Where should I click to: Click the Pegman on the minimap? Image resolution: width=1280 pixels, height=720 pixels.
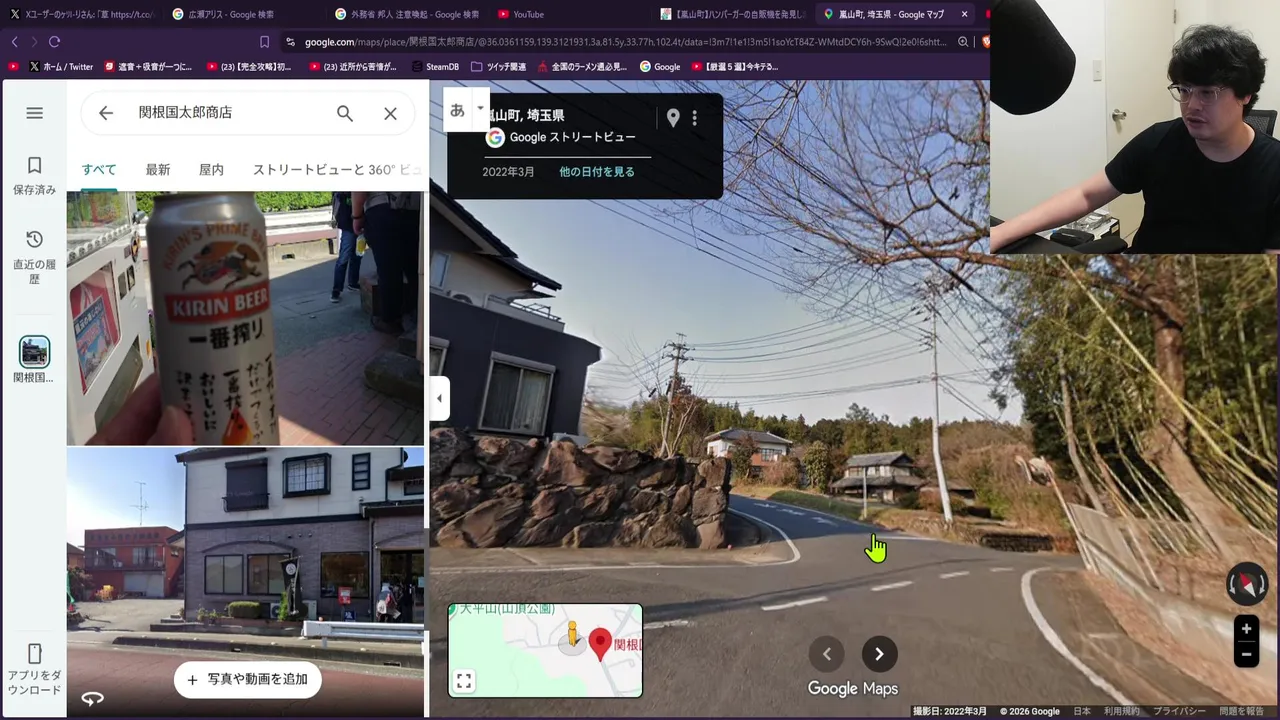pos(572,636)
